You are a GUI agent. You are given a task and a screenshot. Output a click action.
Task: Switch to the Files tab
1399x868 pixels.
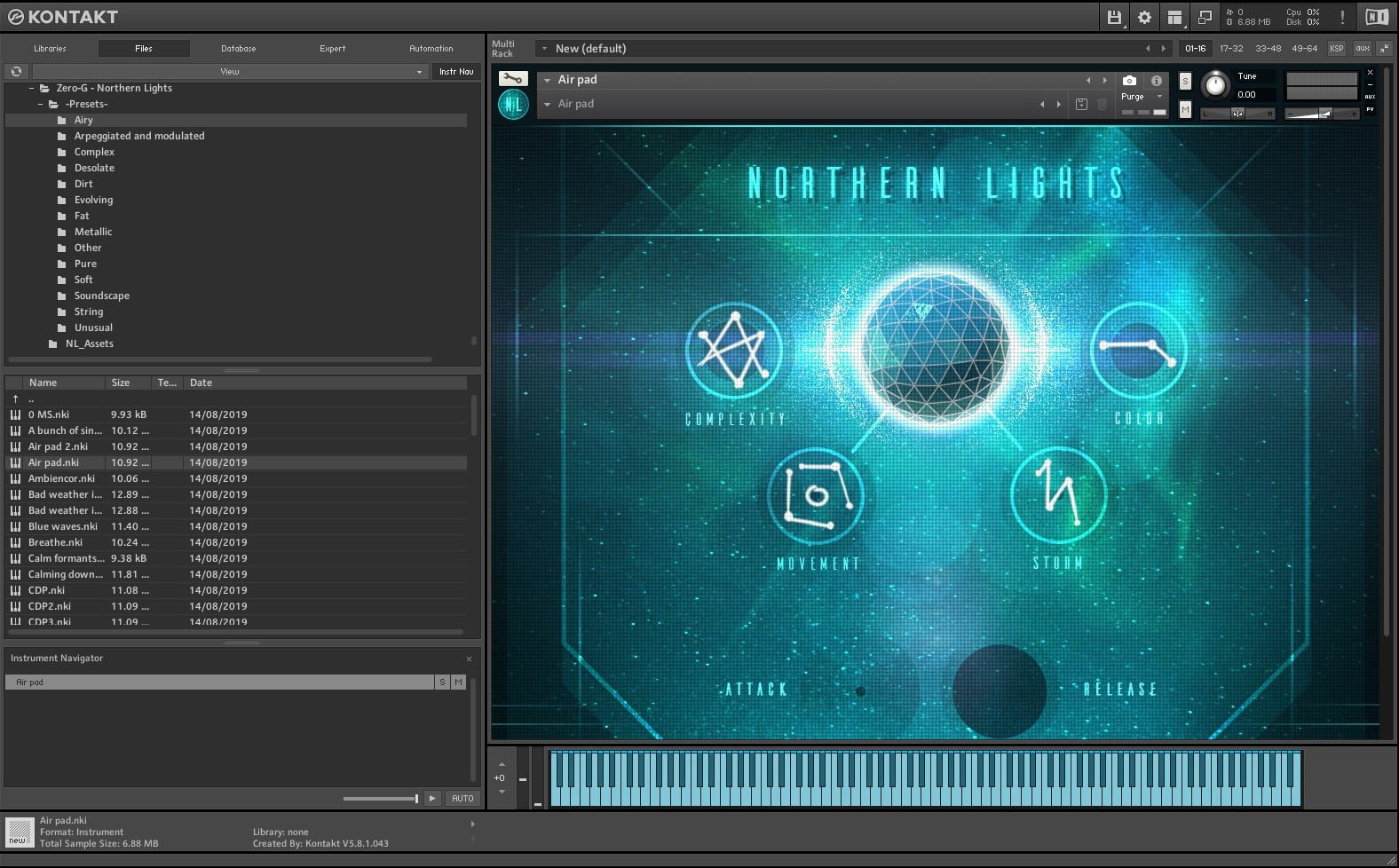tap(144, 48)
